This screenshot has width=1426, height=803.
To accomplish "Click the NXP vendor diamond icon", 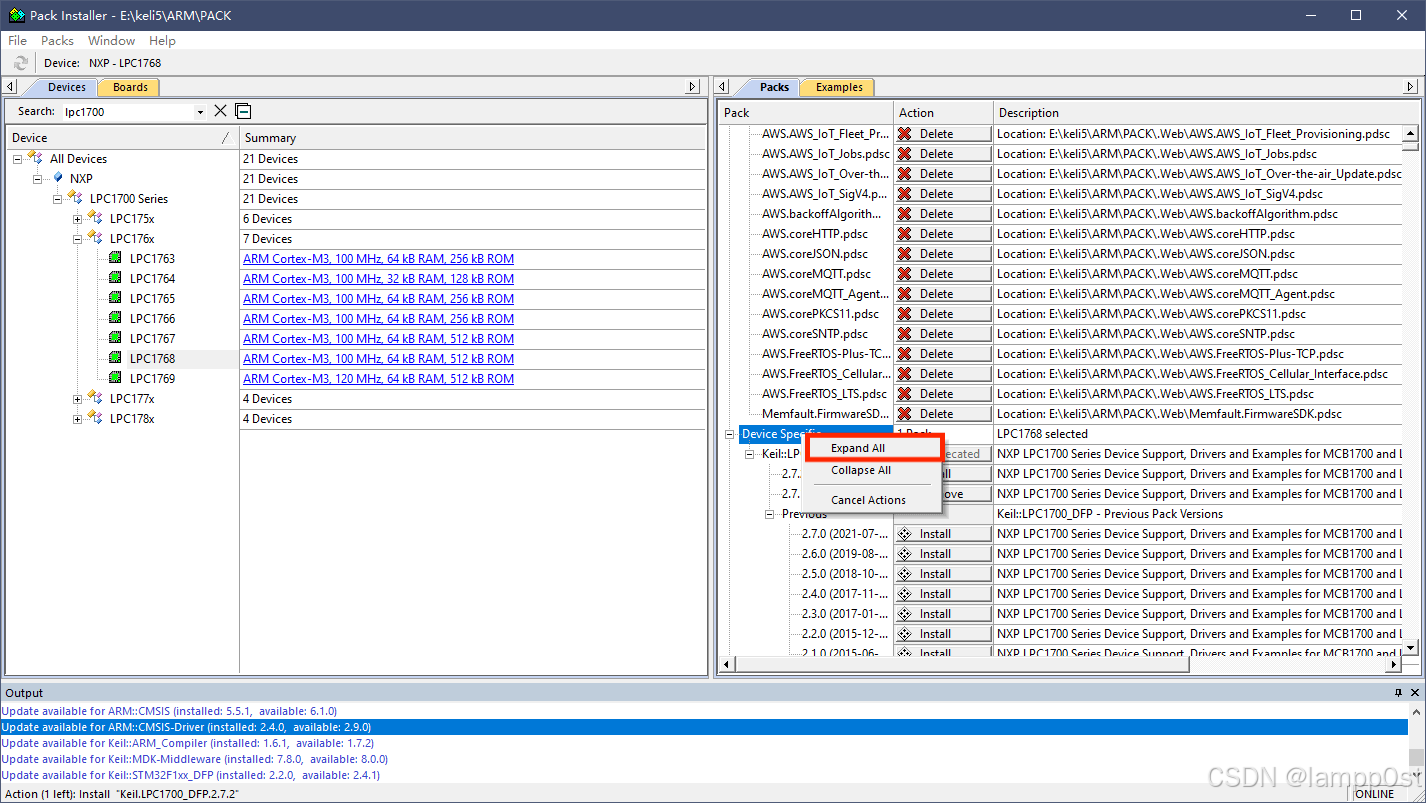I will click(x=58, y=178).
